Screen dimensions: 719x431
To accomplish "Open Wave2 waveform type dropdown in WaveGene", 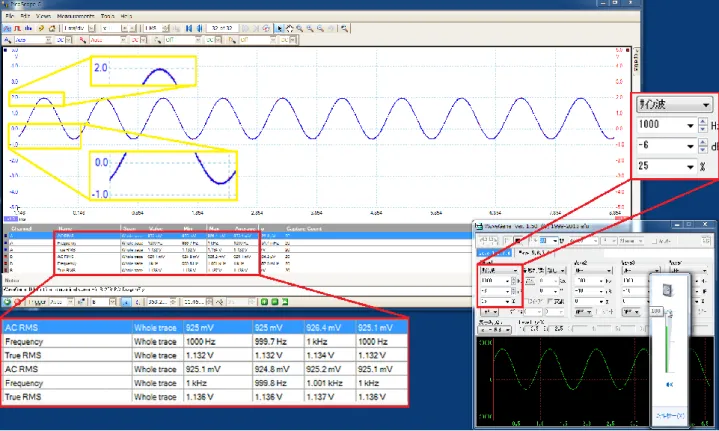I will [x=593, y=271].
